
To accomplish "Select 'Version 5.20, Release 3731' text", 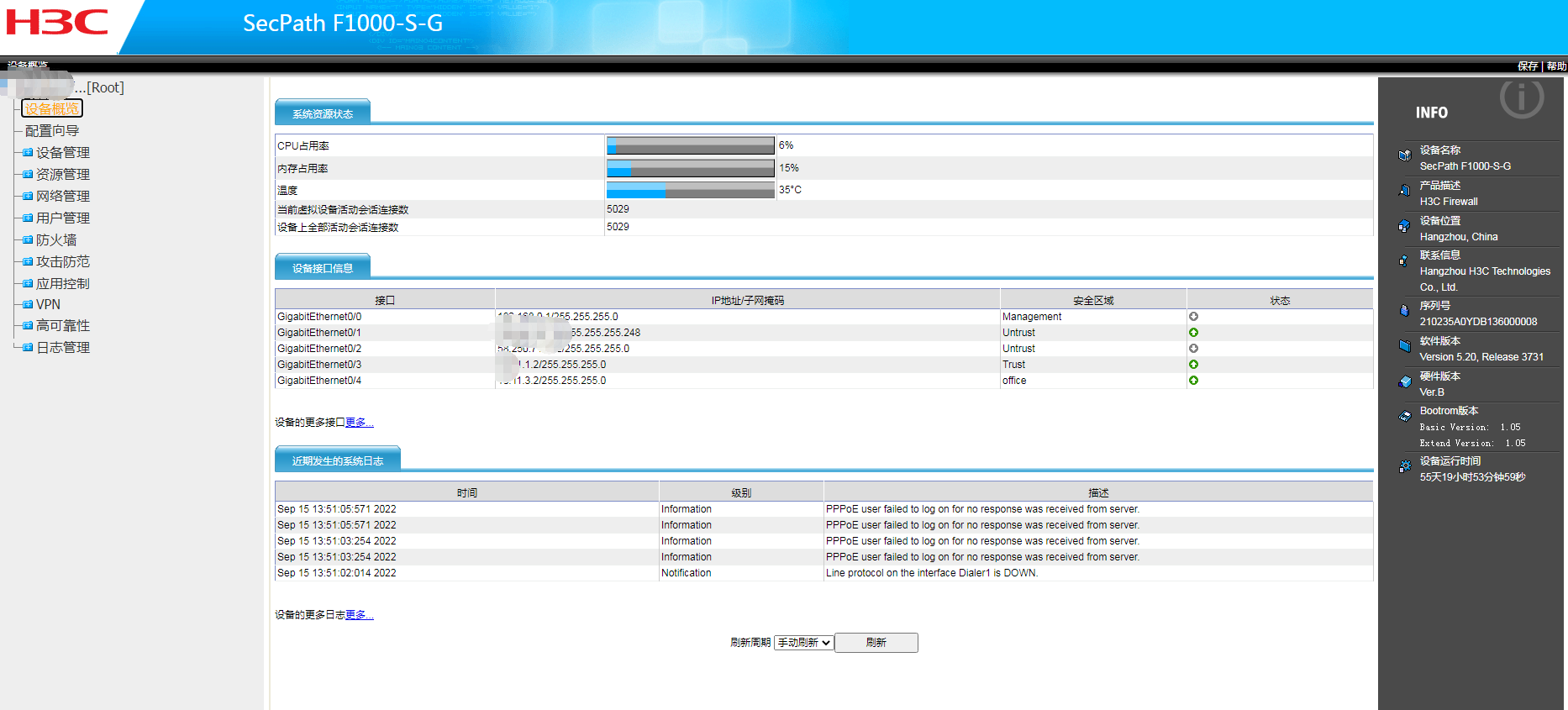I will click(x=1481, y=357).
